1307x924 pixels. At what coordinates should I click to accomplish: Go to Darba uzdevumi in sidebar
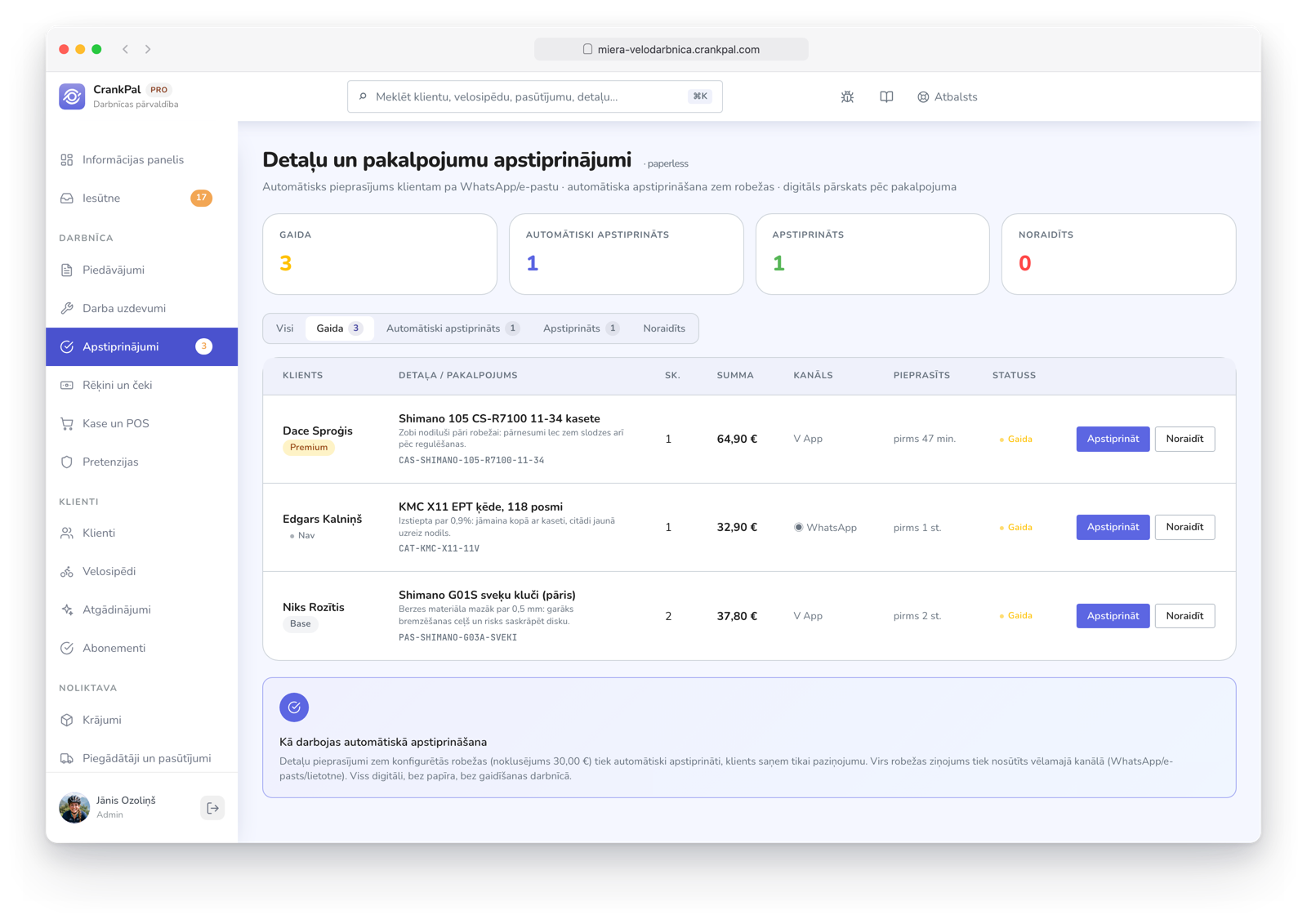click(x=142, y=309)
